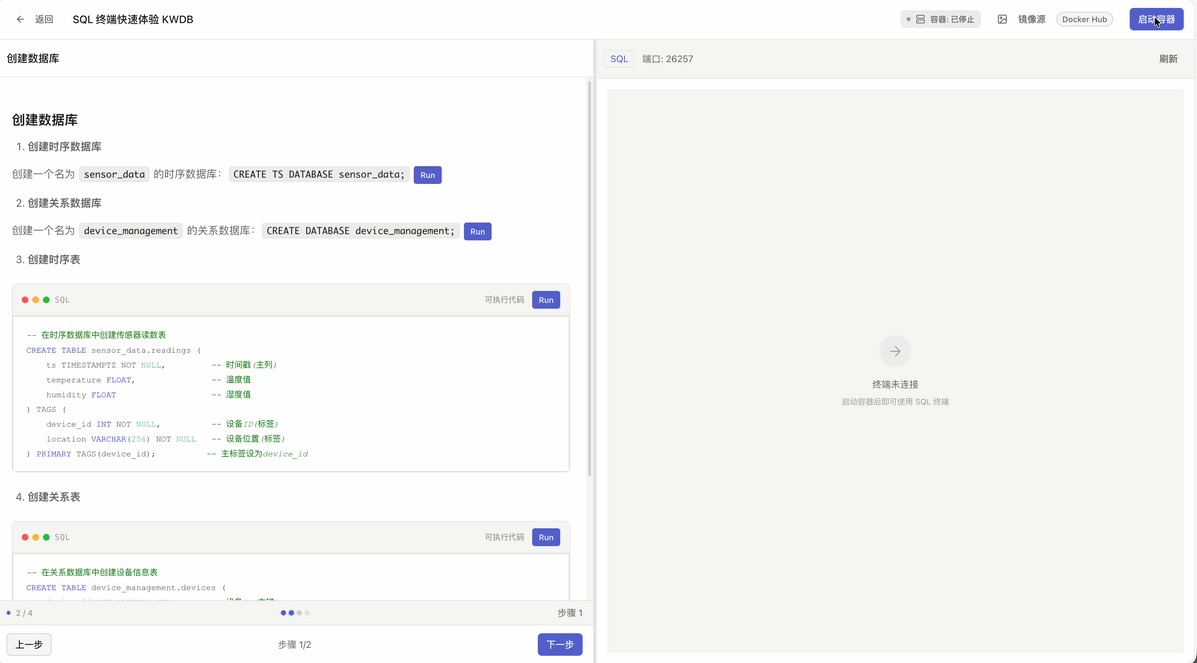Click the red dot on 创建时序表 code block

pyautogui.click(x=24, y=299)
